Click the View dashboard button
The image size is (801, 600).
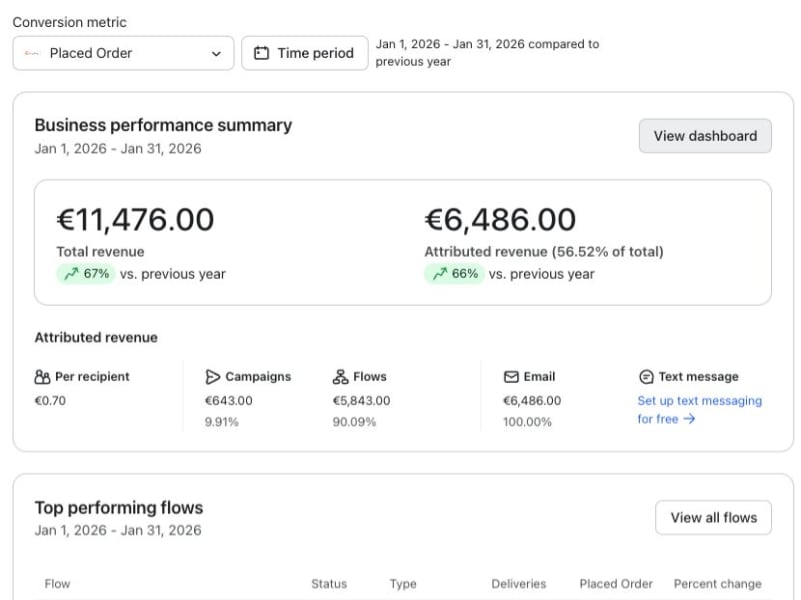(705, 136)
